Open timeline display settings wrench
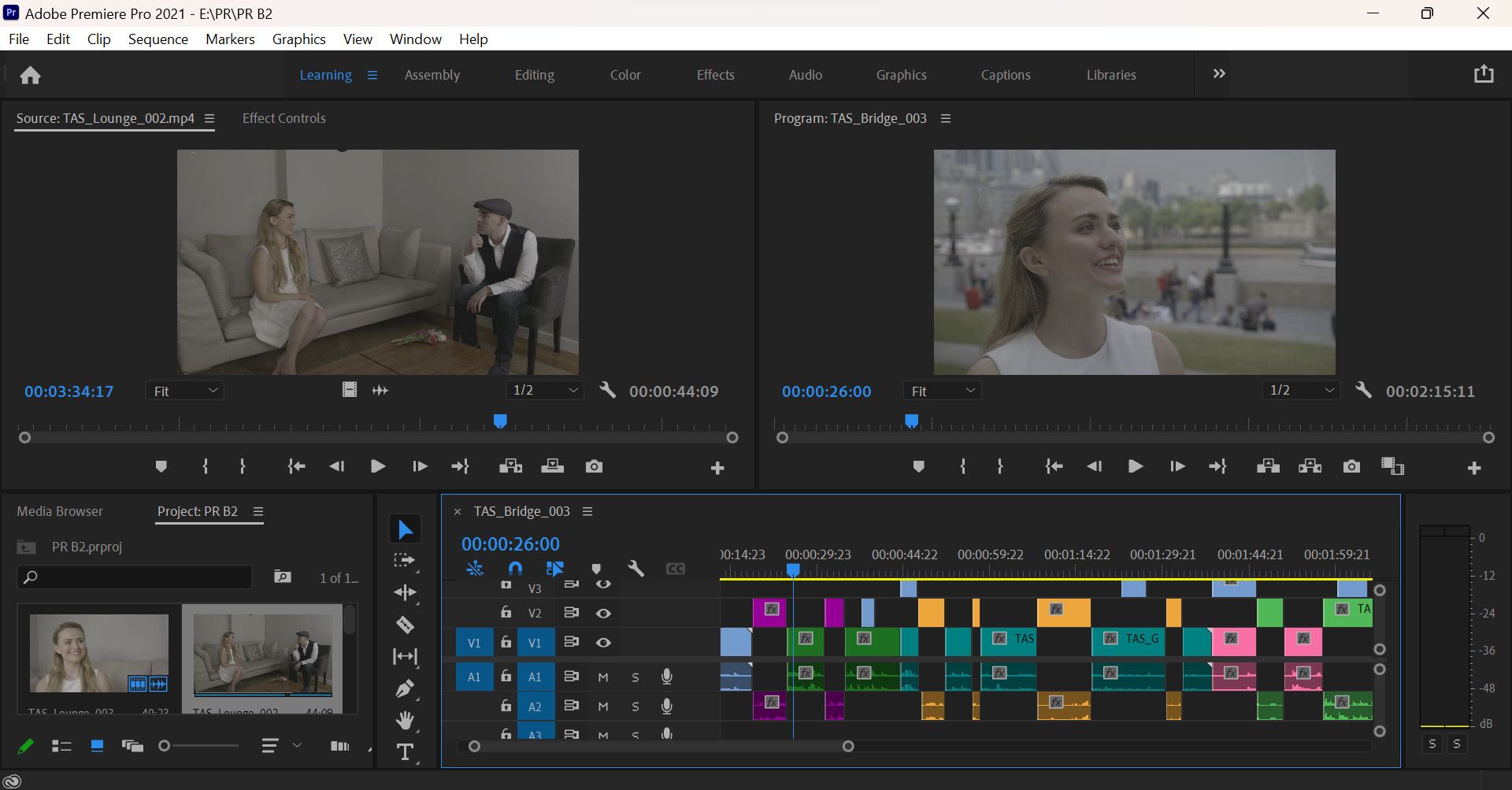1512x790 pixels. pos(636,569)
